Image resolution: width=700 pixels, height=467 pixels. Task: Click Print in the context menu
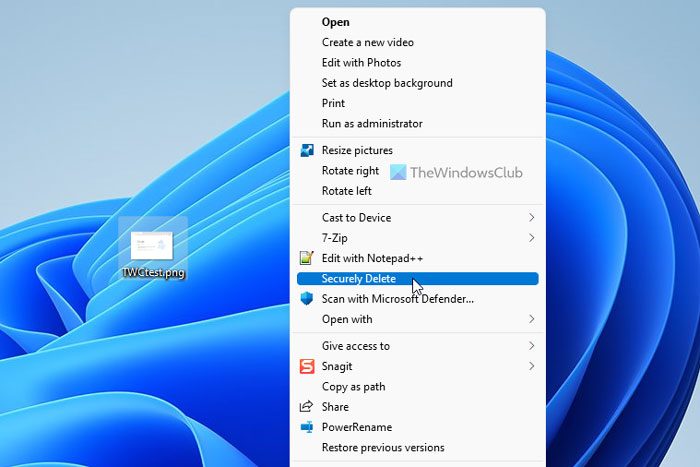click(417, 103)
